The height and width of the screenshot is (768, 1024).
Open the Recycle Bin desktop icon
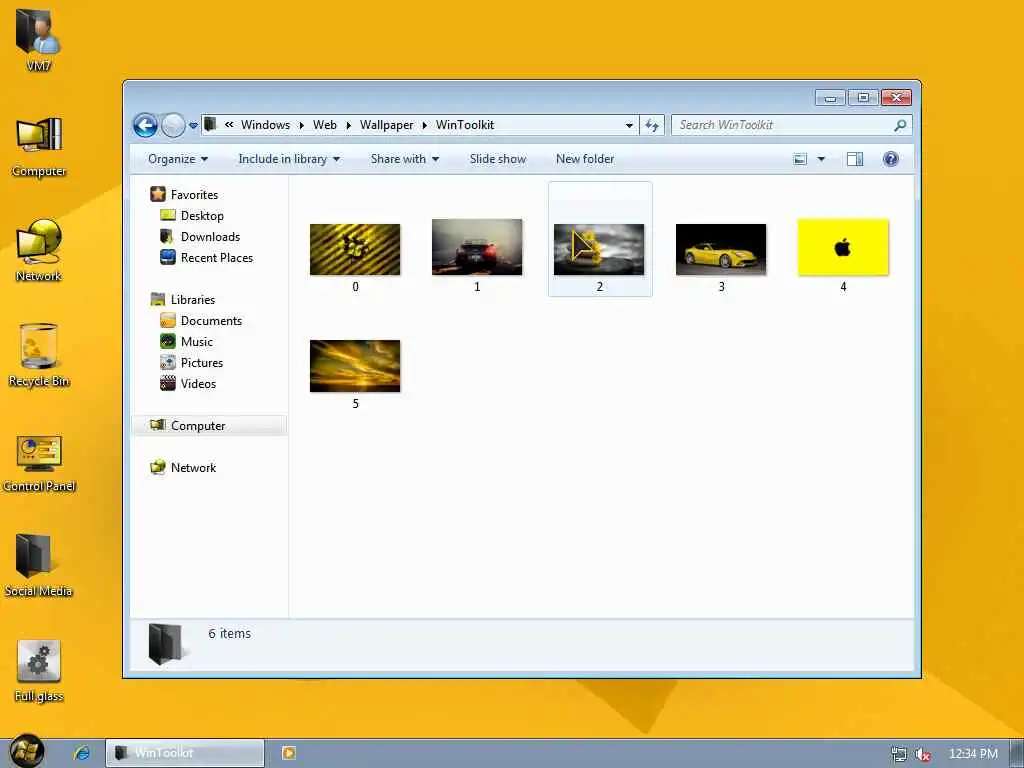[x=39, y=355]
